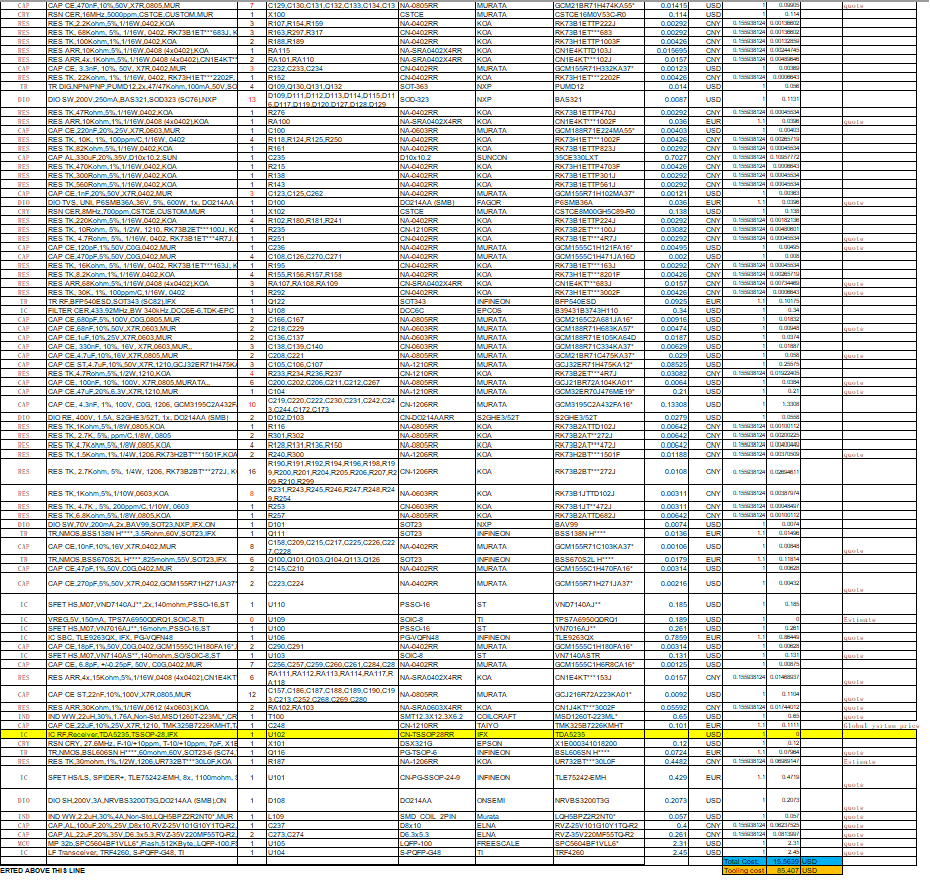Click the 'U105' reference designator cell
The image size is (930, 884).
(x=332, y=844)
